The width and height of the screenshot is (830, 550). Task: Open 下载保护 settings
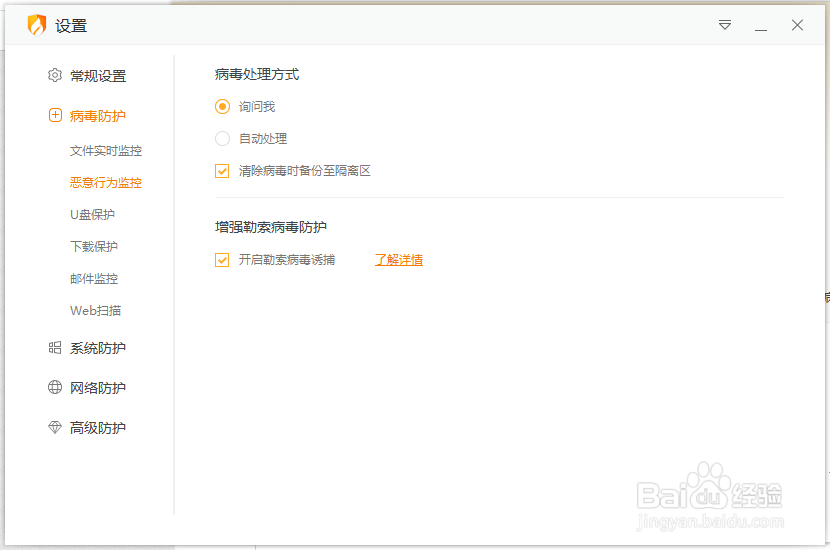point(94,247)
